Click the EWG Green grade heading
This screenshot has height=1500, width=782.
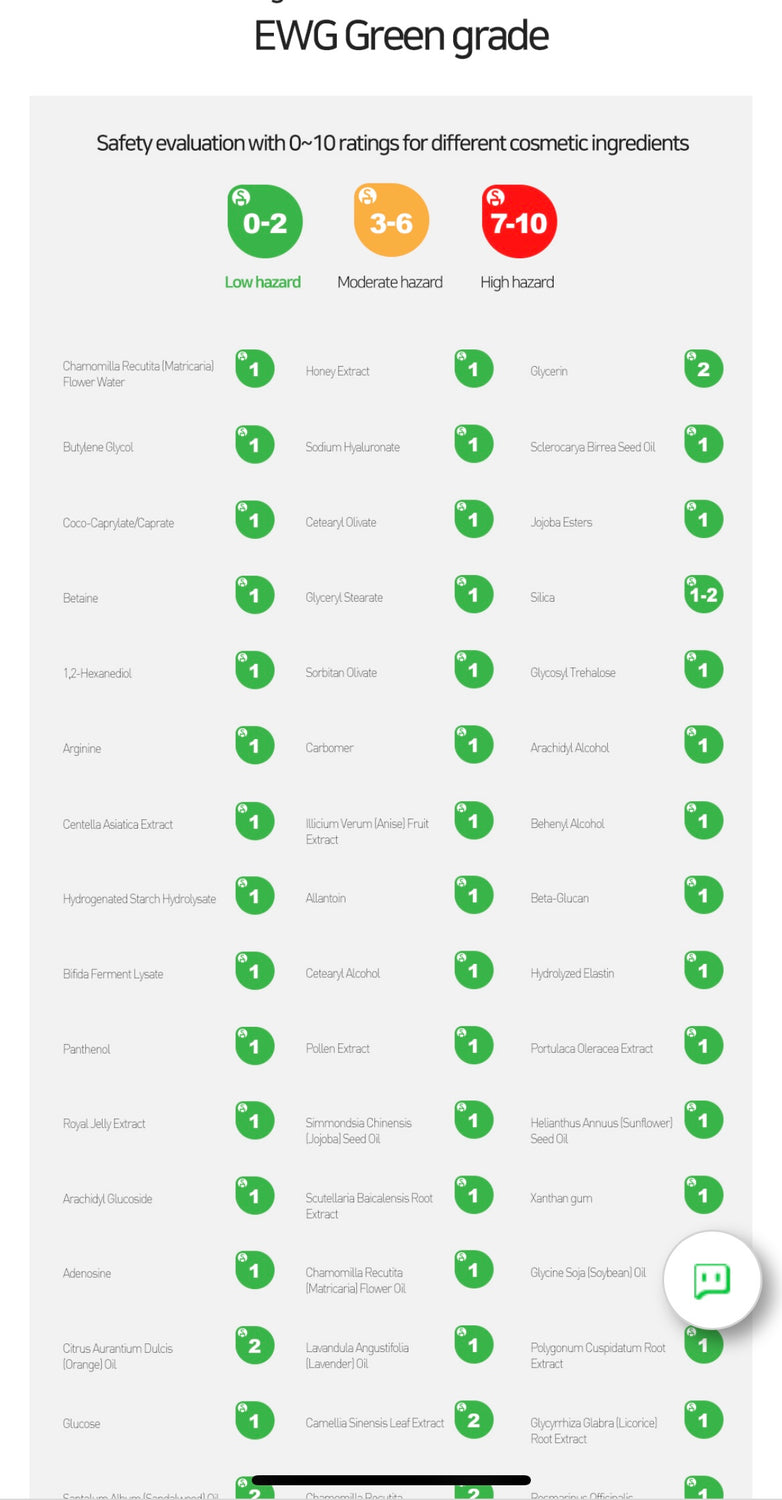(x=401, y=37)
